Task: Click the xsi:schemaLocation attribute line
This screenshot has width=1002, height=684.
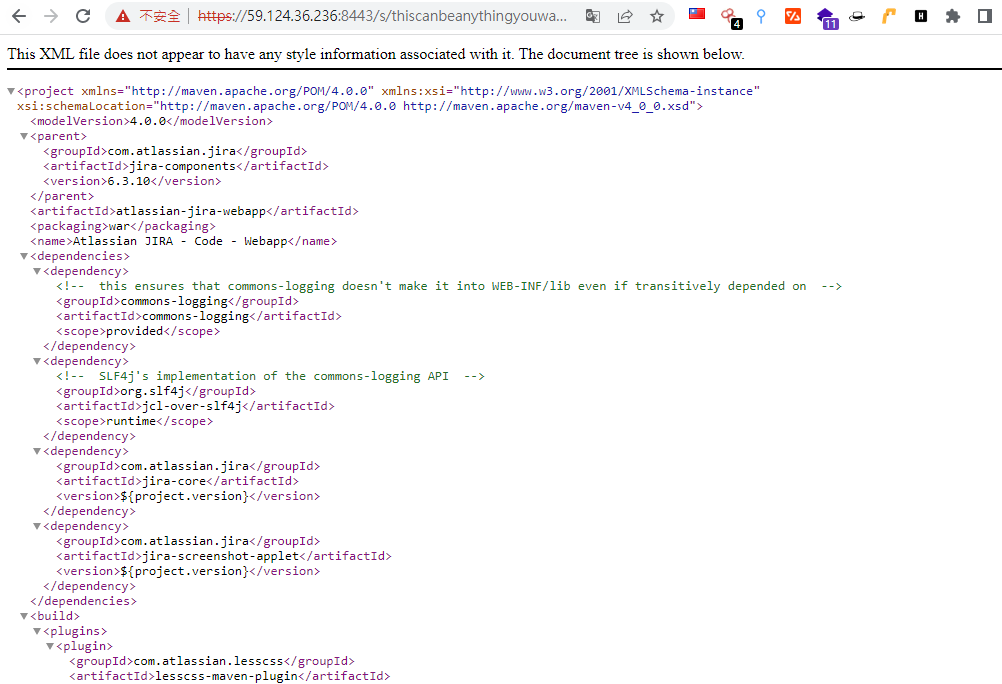Action: point(360,106)
